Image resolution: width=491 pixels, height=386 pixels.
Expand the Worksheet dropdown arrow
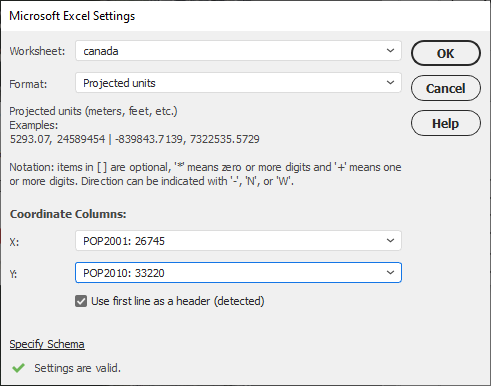[390, 51]
